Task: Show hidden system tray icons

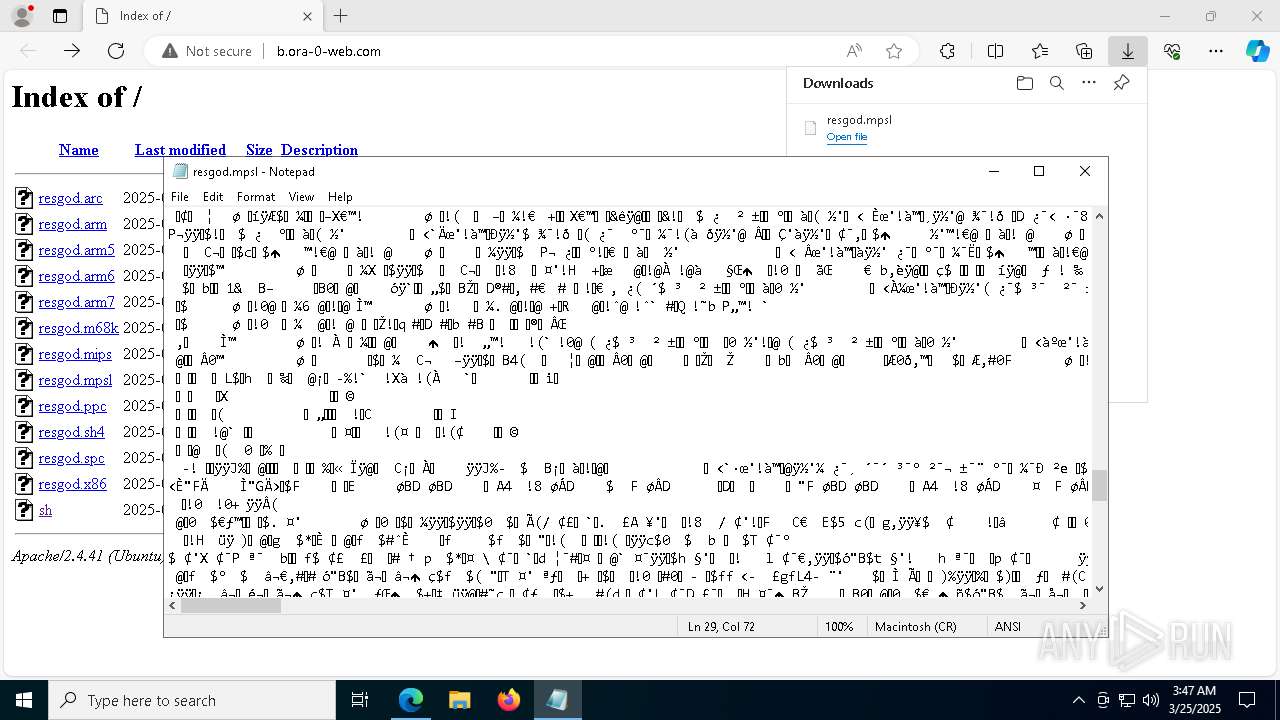Action: [1078, 700]
